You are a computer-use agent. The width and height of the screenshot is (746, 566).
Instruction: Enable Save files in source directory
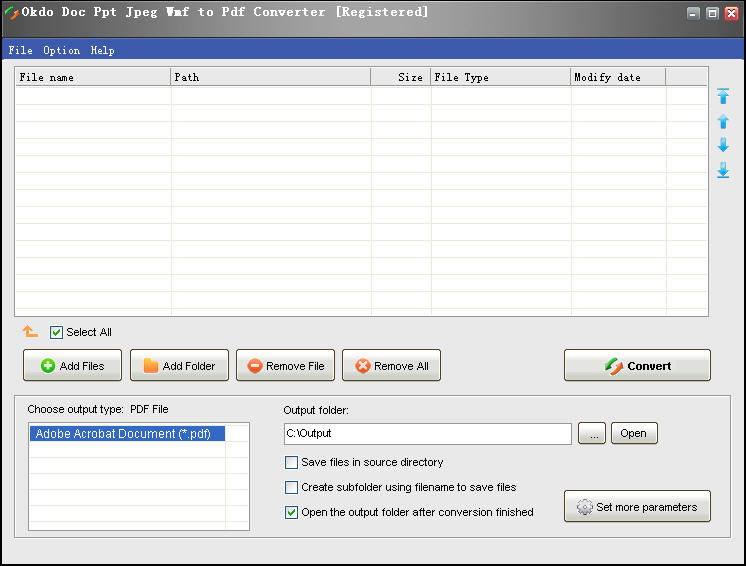click(291, 462)
